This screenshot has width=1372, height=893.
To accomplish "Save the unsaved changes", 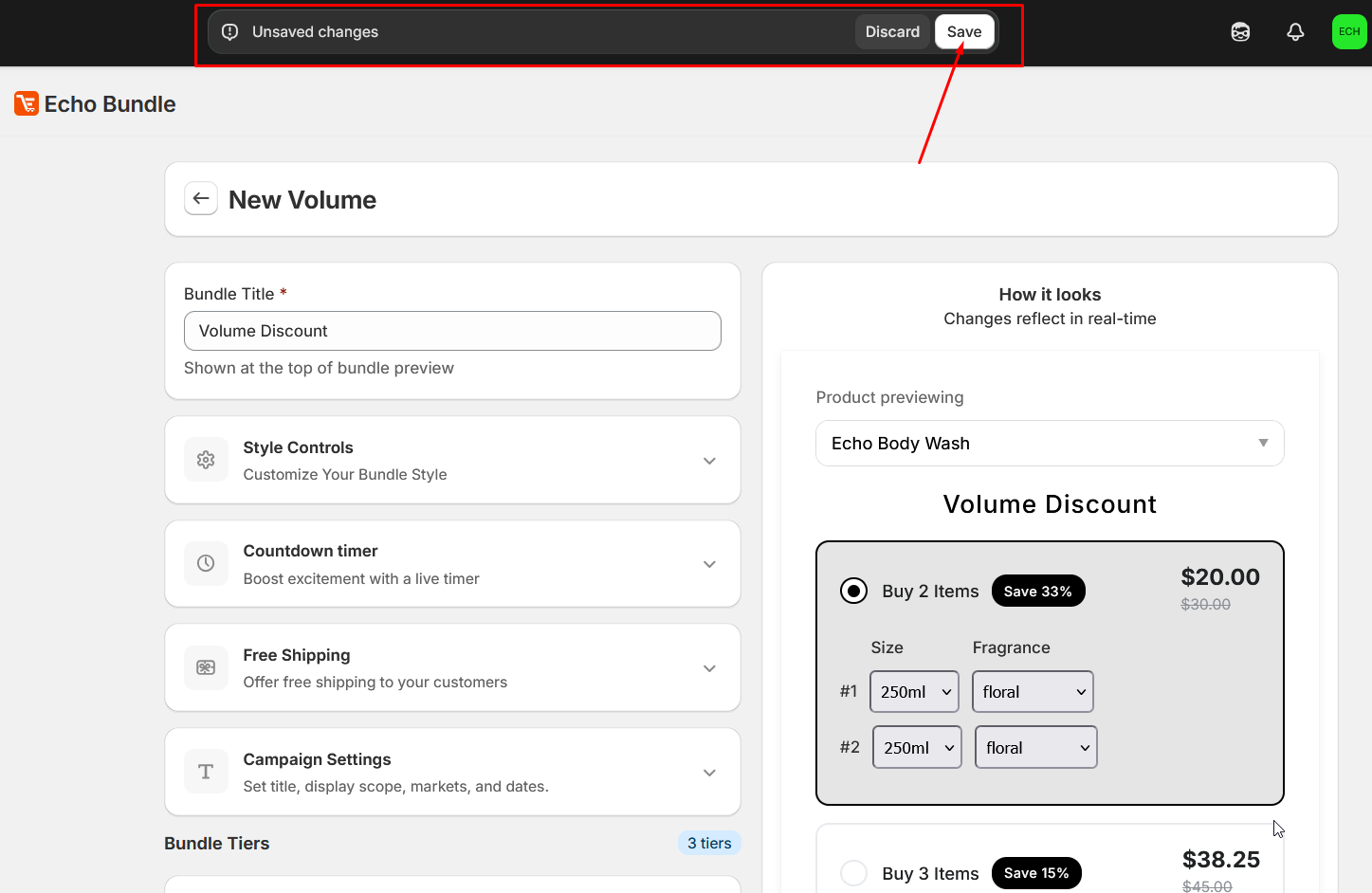I will (x=963, y=31).
